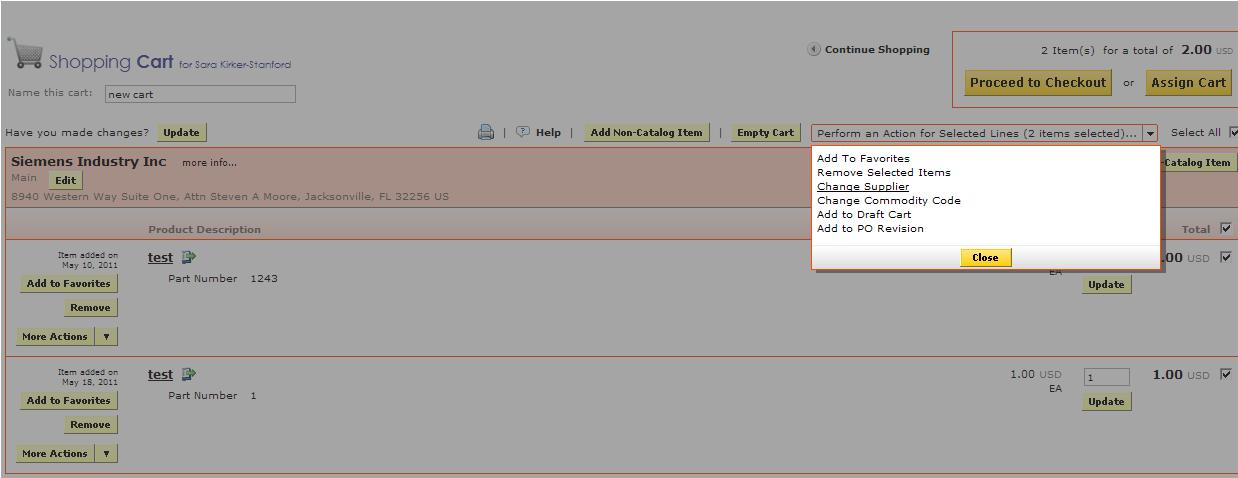Select Change Supplier from the action menu

tap(862, 186)
